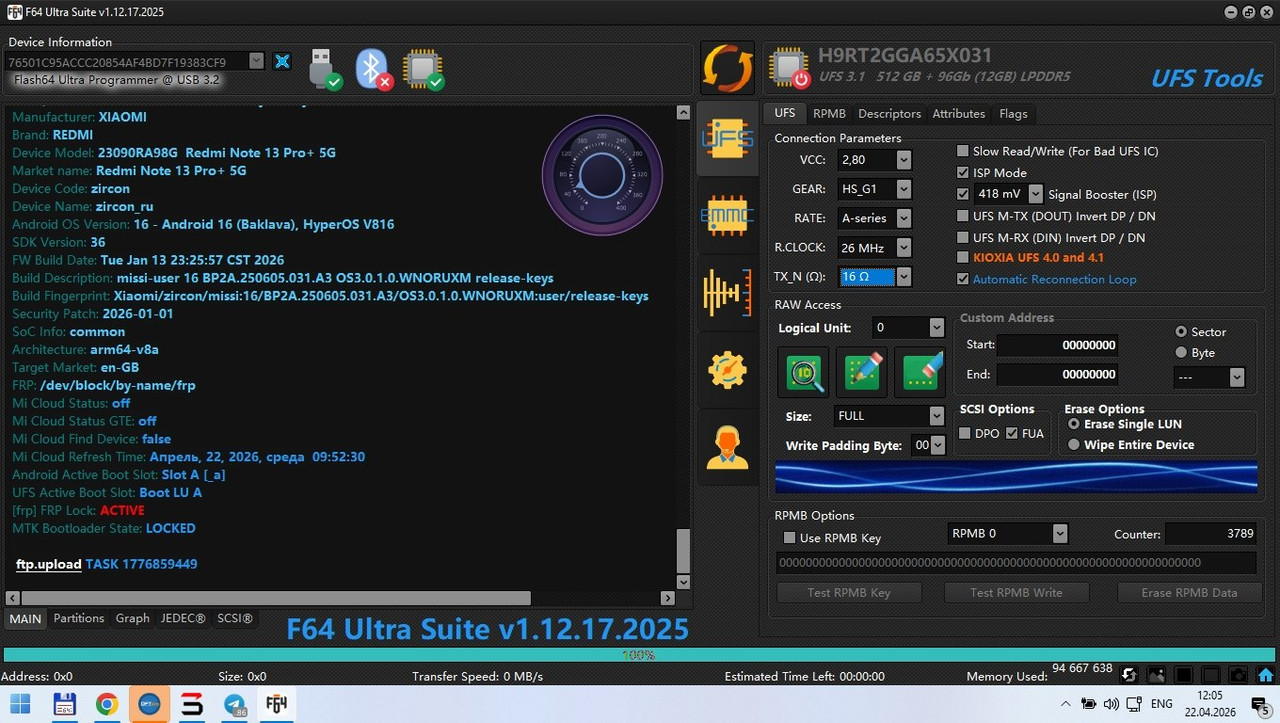
Task: Switch to the JEDEC® tab
Action: click(183, 619)
